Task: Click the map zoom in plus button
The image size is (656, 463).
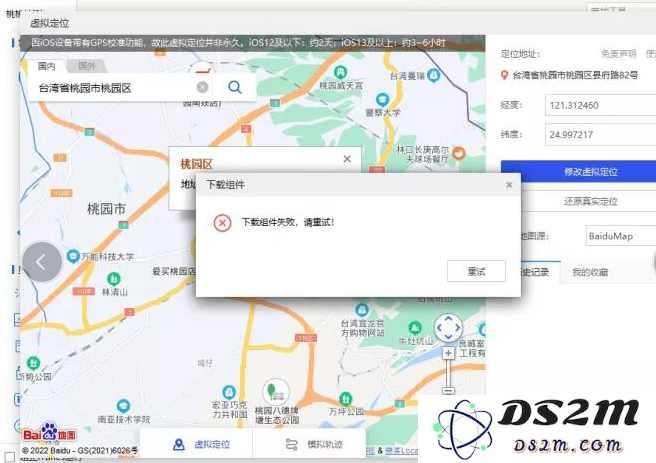Action: pyautogui.click(x=448, y=353)
